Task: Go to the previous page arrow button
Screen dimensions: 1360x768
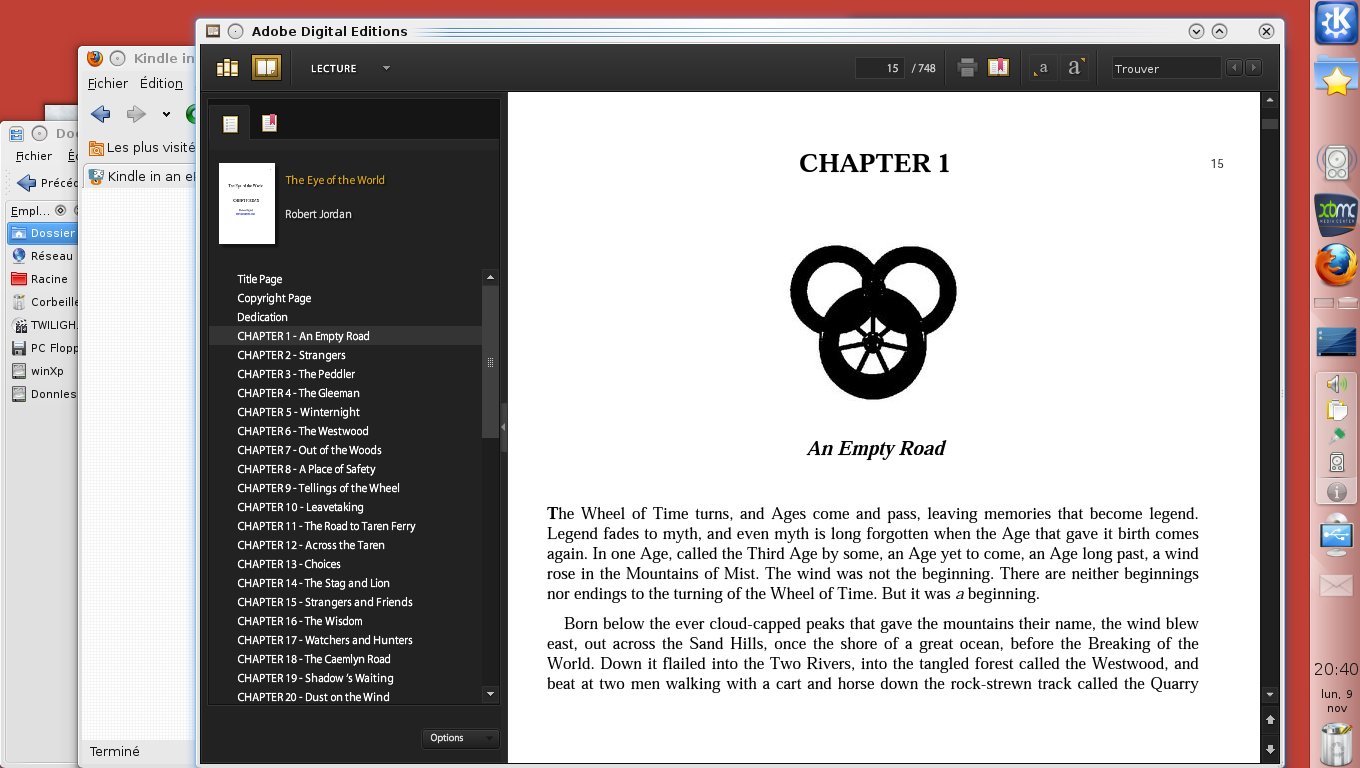Action: (1270, 720)
